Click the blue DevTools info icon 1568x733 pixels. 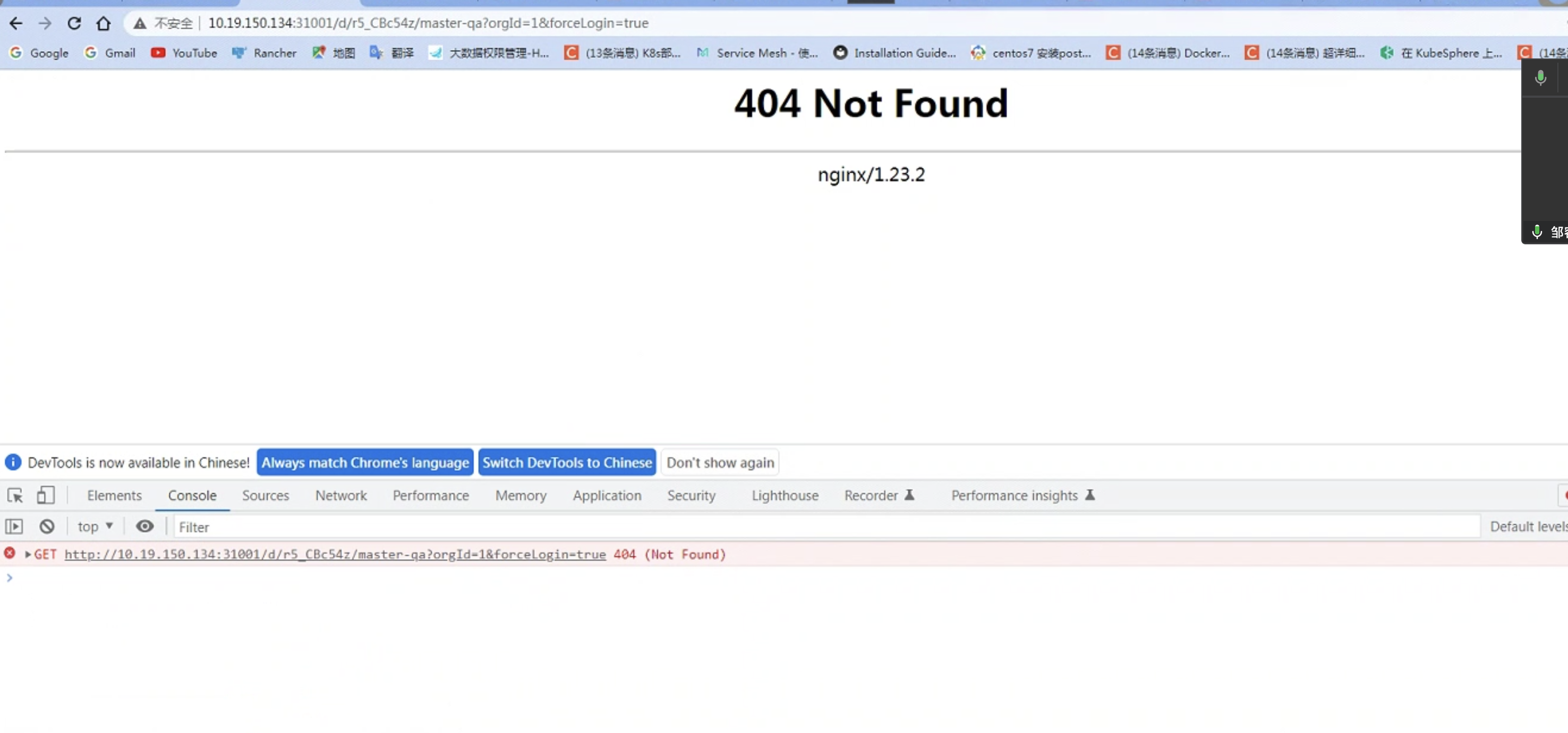coord(13,462)
